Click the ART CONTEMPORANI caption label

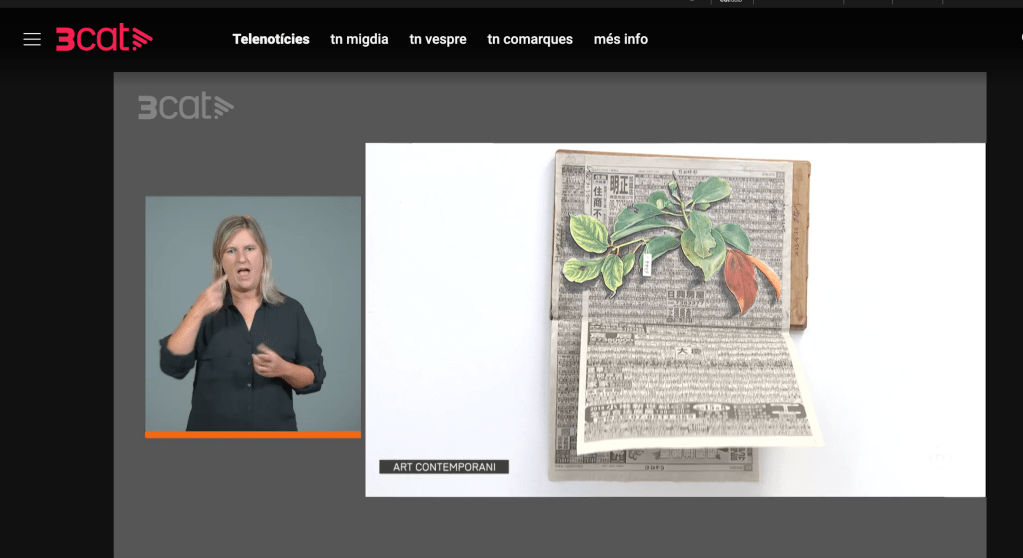444,467
